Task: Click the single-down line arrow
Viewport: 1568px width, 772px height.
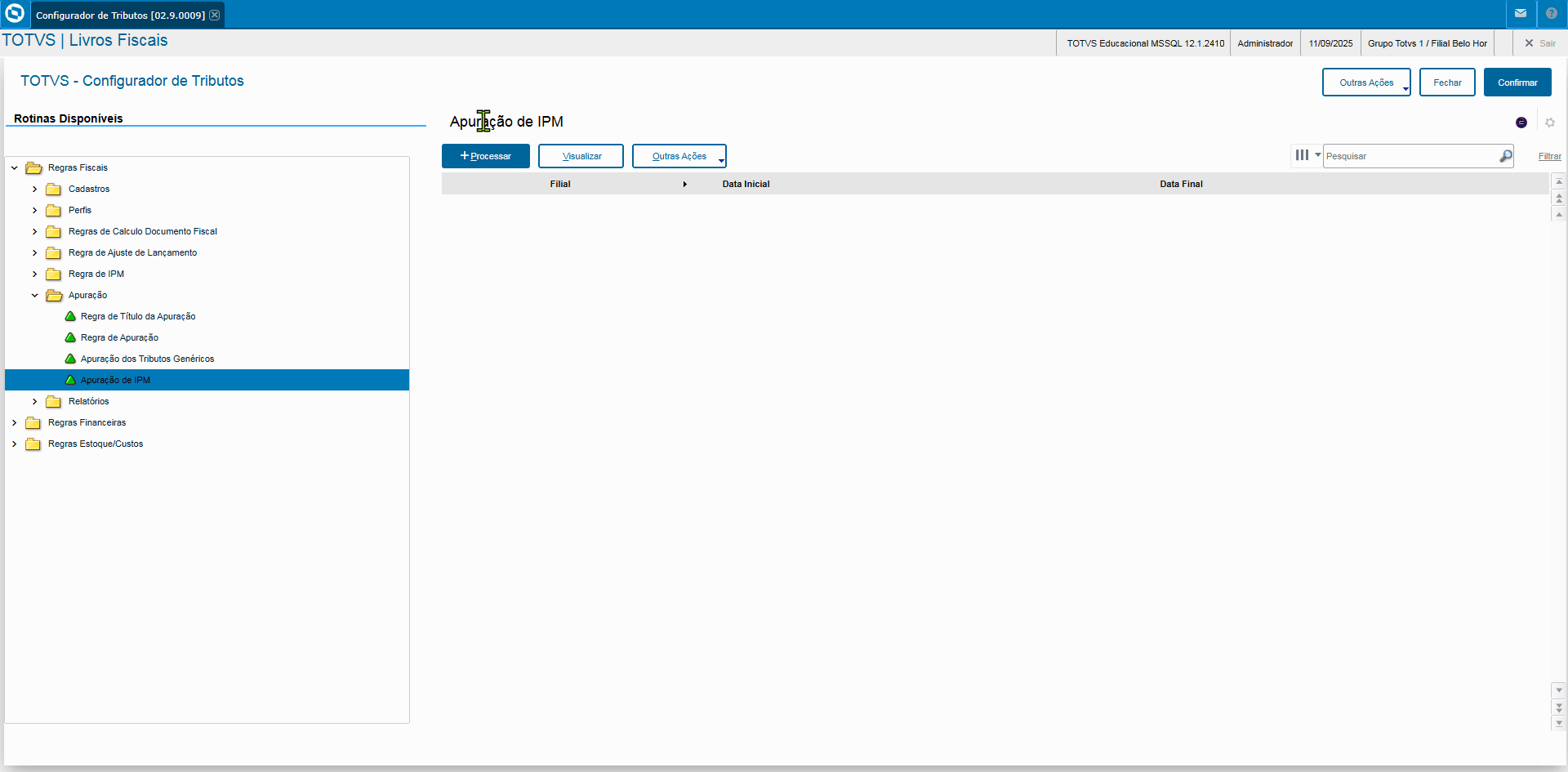Action: tap(1559, 690)
